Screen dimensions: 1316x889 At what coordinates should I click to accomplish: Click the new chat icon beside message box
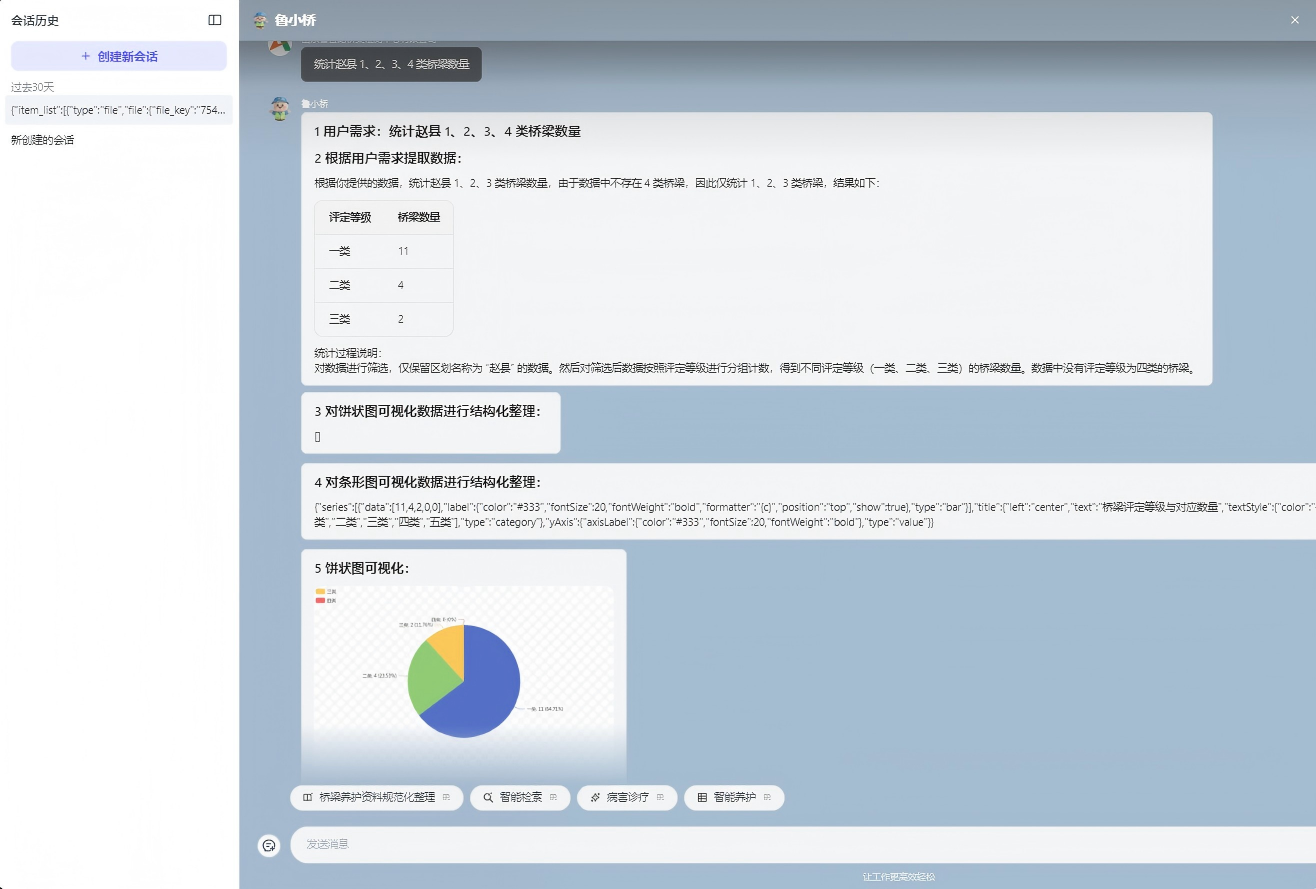tap(268, 845)
